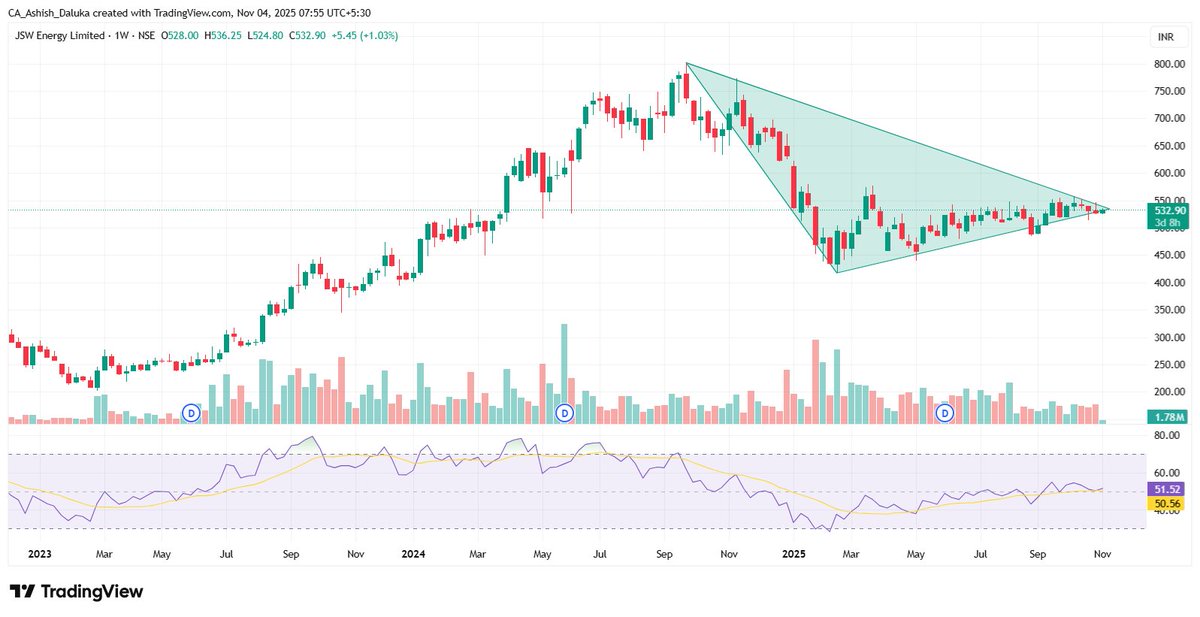Click the green 532.90 current price label
This screenshot has width=1200, height=617.
[1168, 211]
